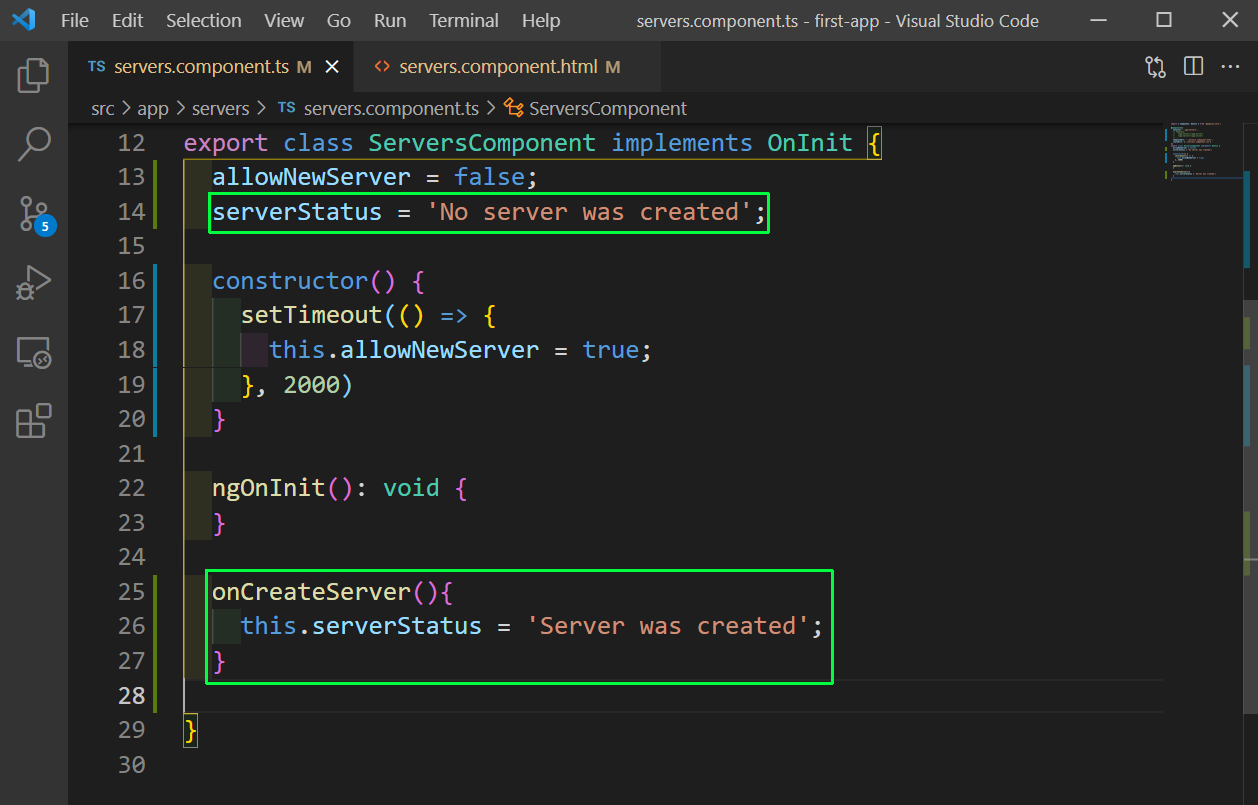Click the OnInit interface name
Viewport: 1258px width, 805px height.
coord(810,143)
